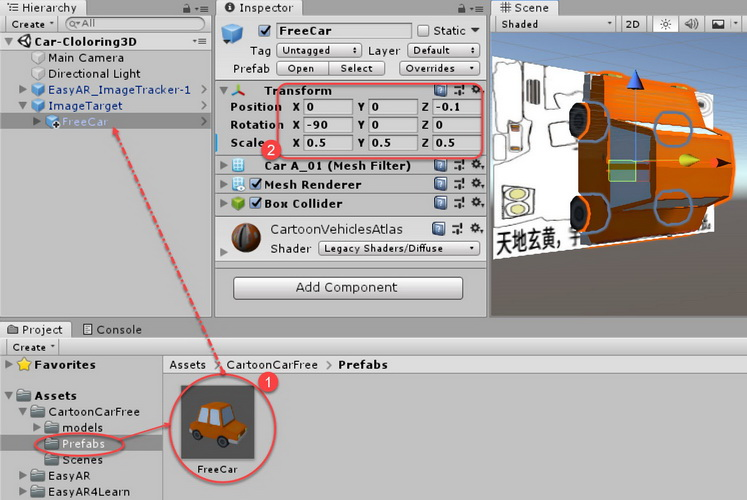Click Hierarchy search field
This screenshot has width=747, height=500.
(x=135, y=23)
